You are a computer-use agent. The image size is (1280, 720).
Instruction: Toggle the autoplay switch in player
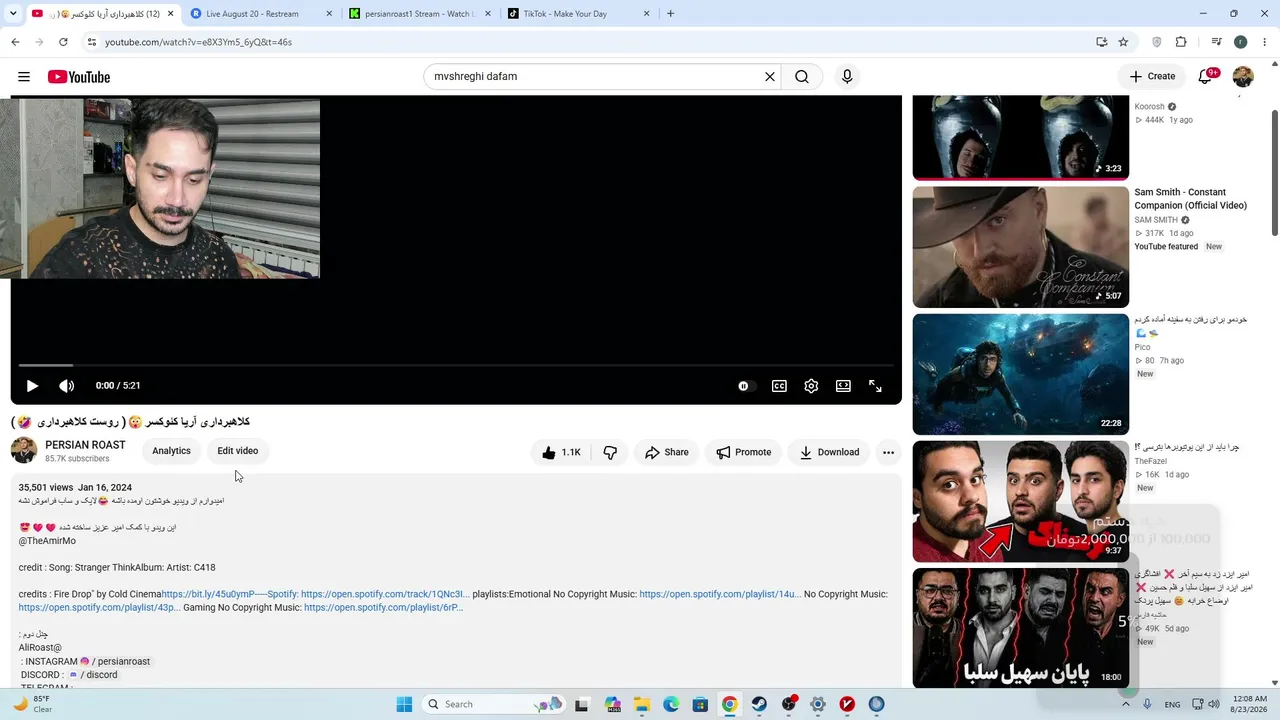pos(745,386)
